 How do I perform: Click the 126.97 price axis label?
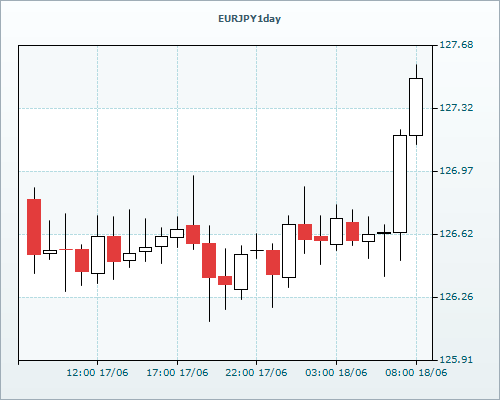[x=456, y=171]
